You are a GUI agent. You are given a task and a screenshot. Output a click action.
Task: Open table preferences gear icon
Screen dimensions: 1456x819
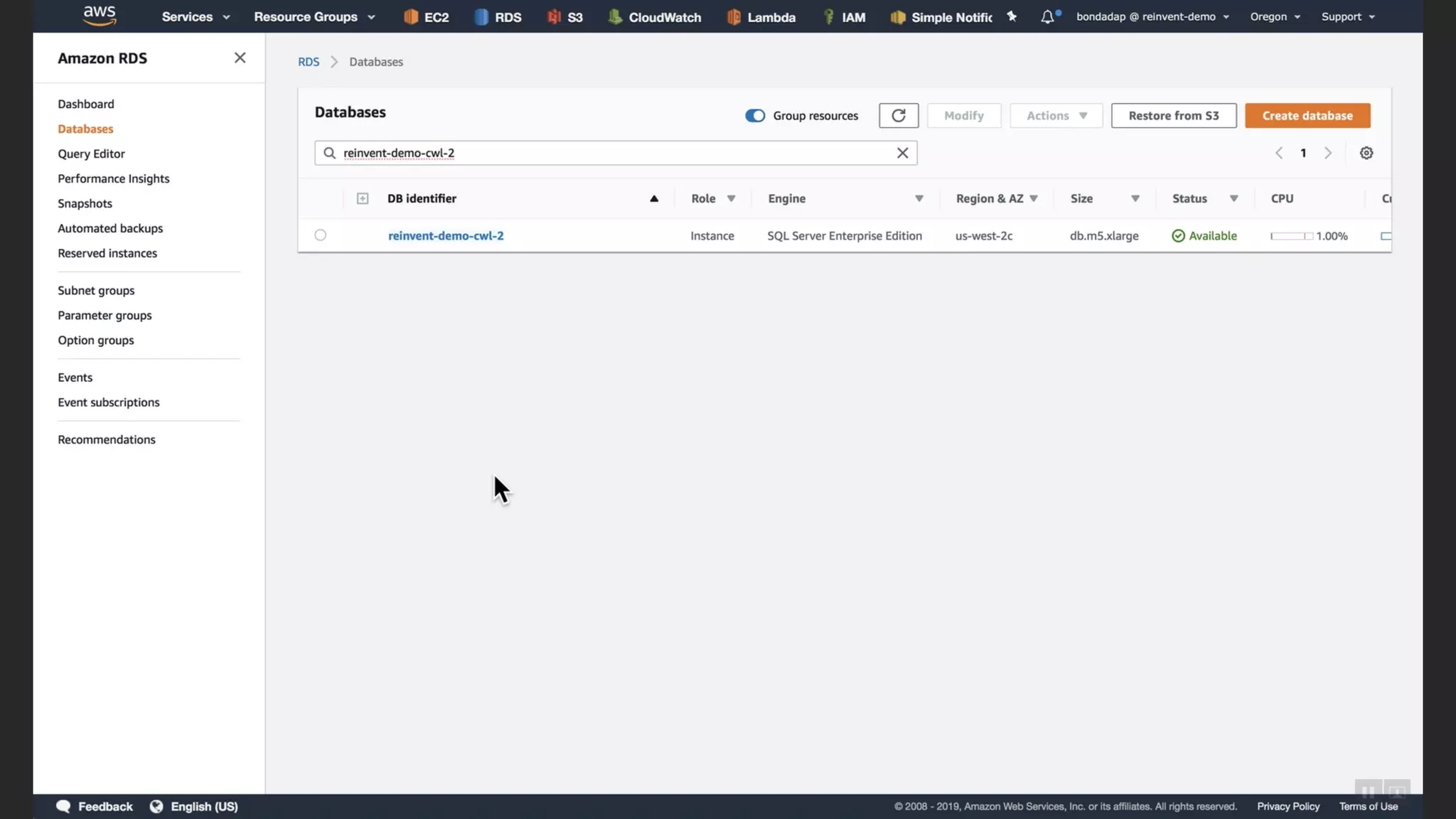pyautogui.click(x=1366, y=153)
